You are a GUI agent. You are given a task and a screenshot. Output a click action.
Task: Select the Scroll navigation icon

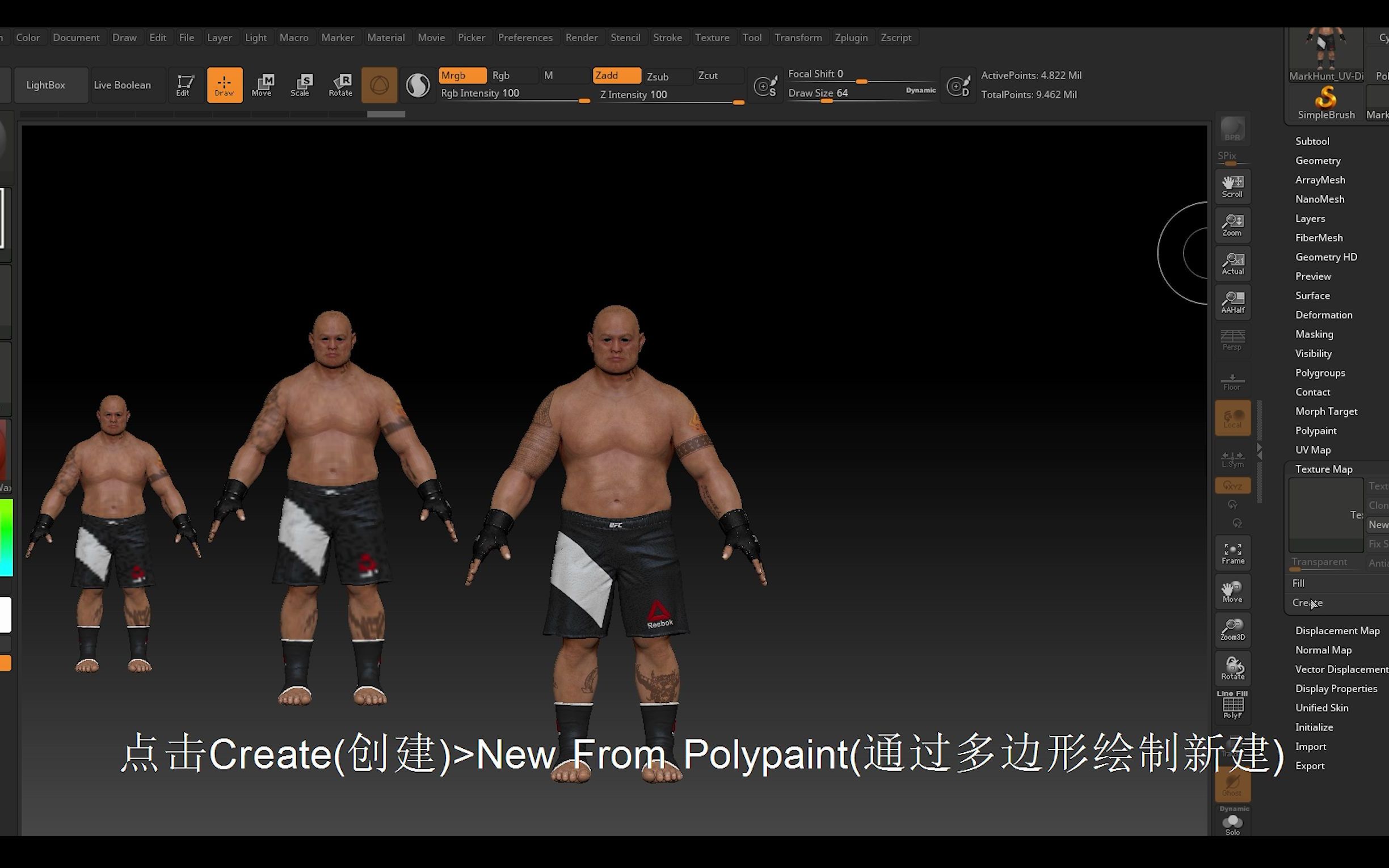tap(1232, 185)
